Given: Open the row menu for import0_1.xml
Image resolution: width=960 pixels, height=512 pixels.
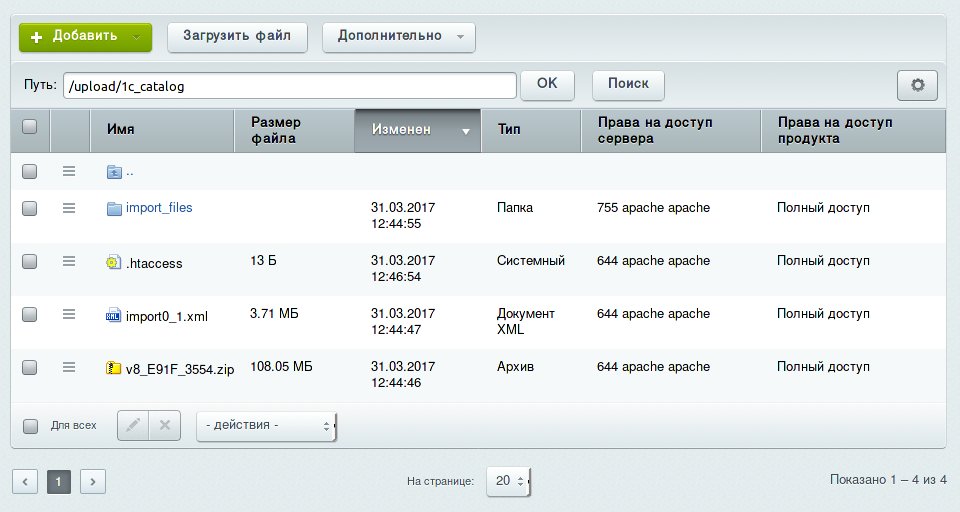Looking at the screenshot, I should (x=69, y=314).
